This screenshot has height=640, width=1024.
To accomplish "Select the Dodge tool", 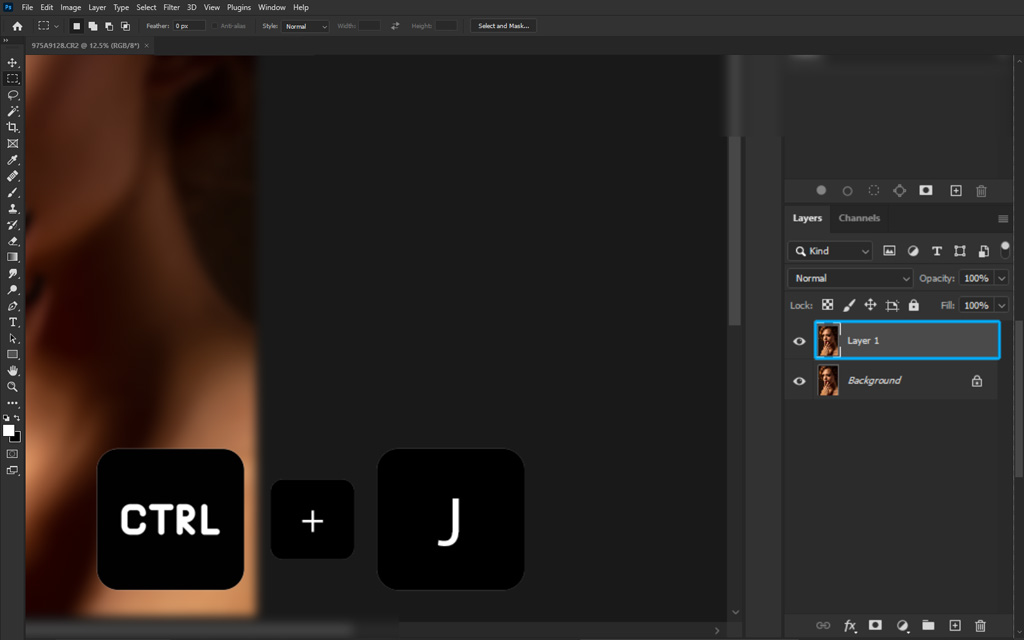I will click(x=12, y=290).
